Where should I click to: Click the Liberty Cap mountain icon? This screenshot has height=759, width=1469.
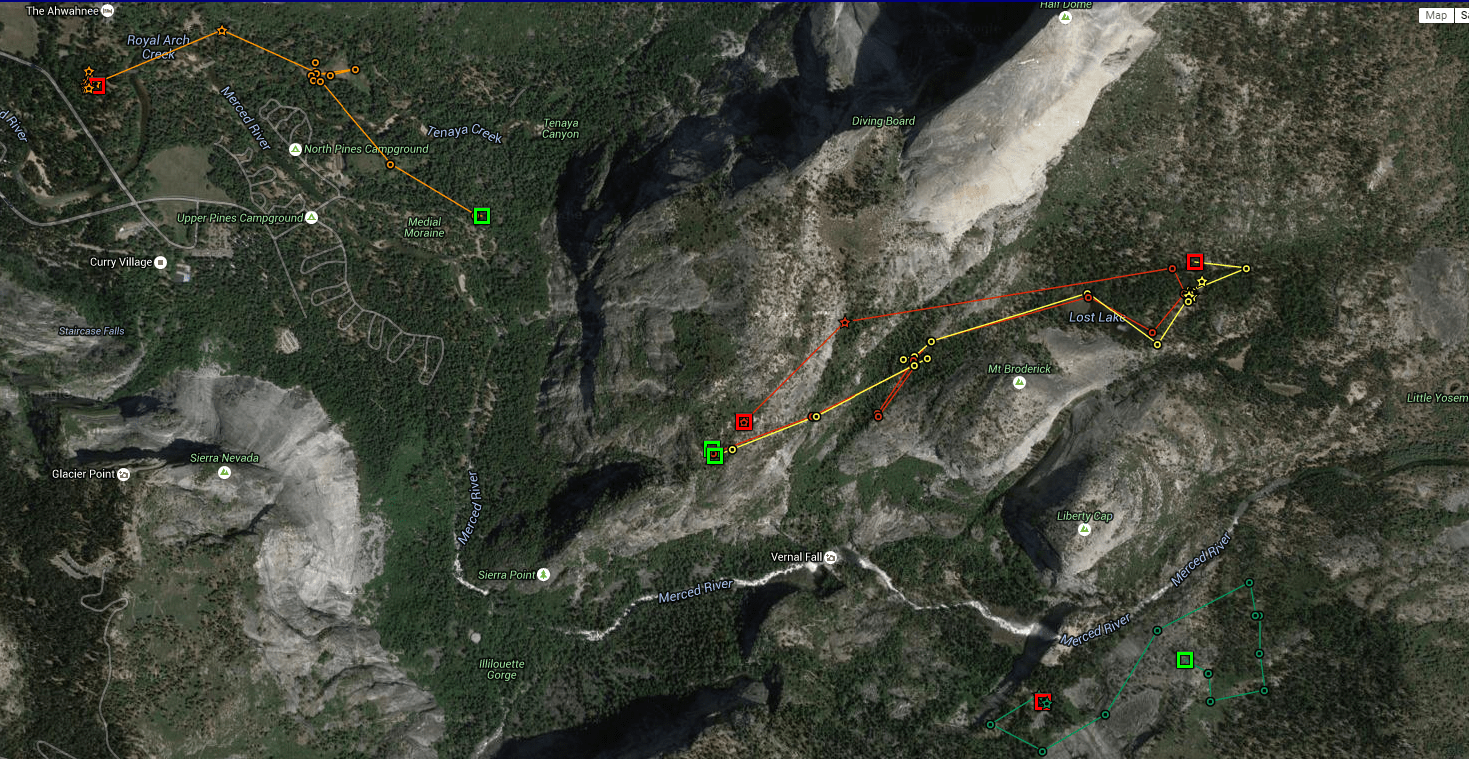click(x=1085, y=529)
